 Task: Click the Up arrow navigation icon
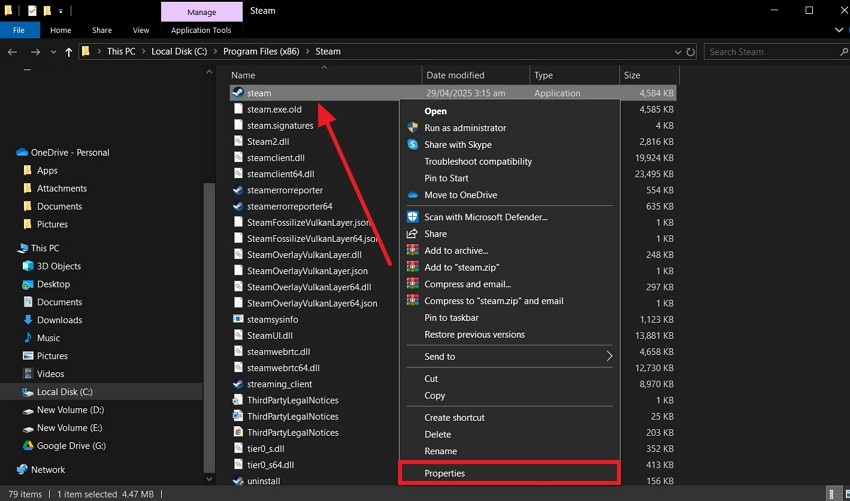68,52
